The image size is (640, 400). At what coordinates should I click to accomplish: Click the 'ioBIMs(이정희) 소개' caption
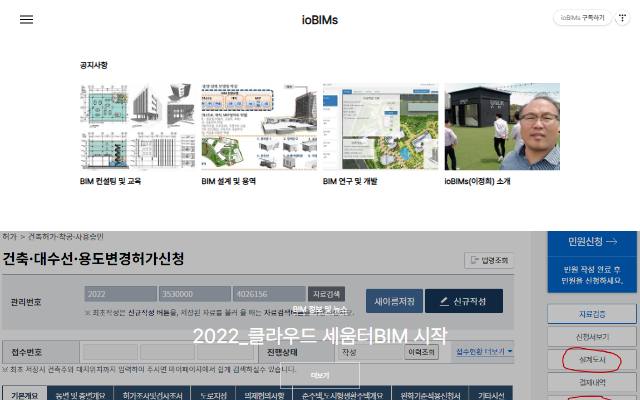(477, 181)
